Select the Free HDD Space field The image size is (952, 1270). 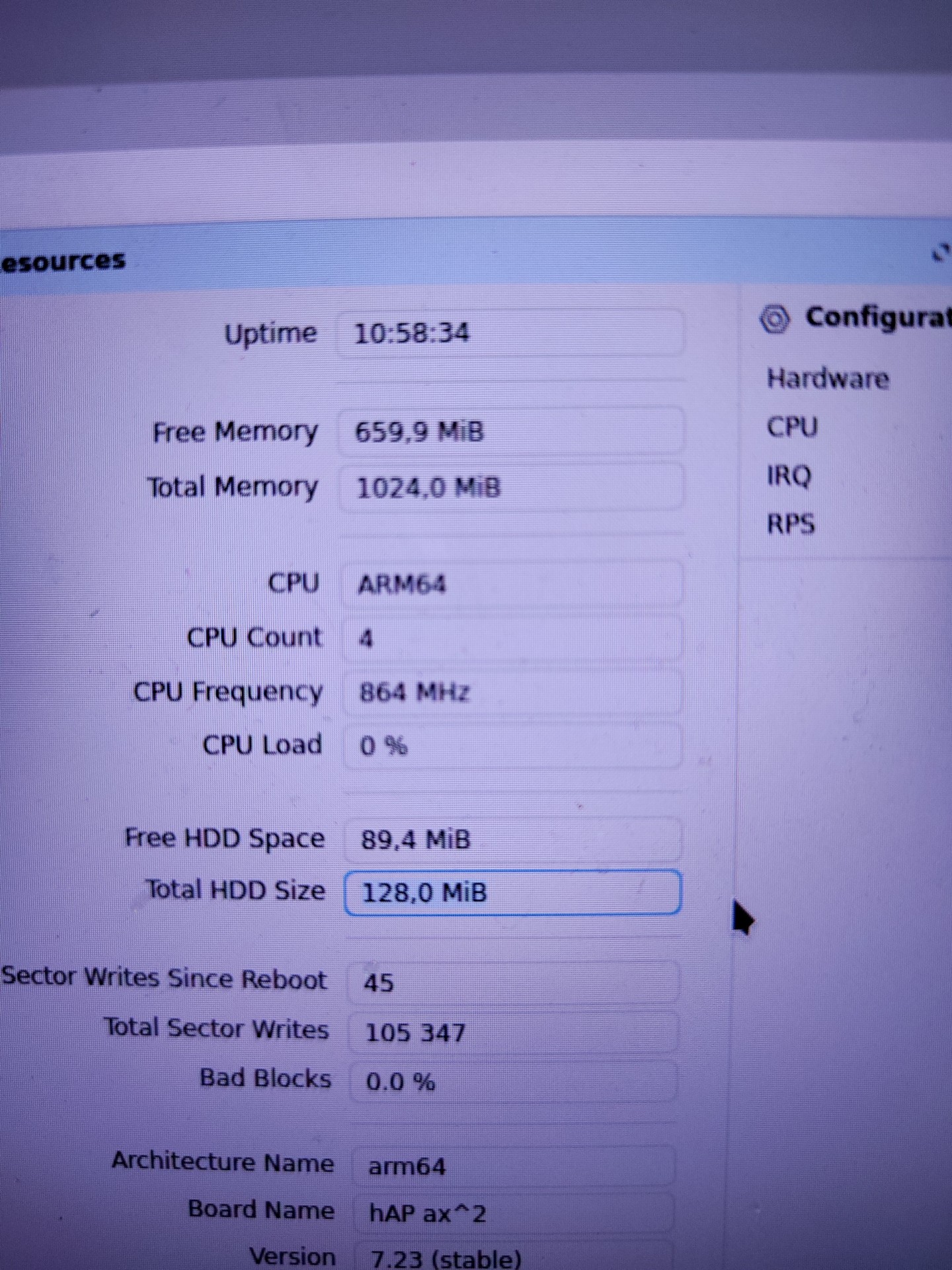[x=513, y=839]
